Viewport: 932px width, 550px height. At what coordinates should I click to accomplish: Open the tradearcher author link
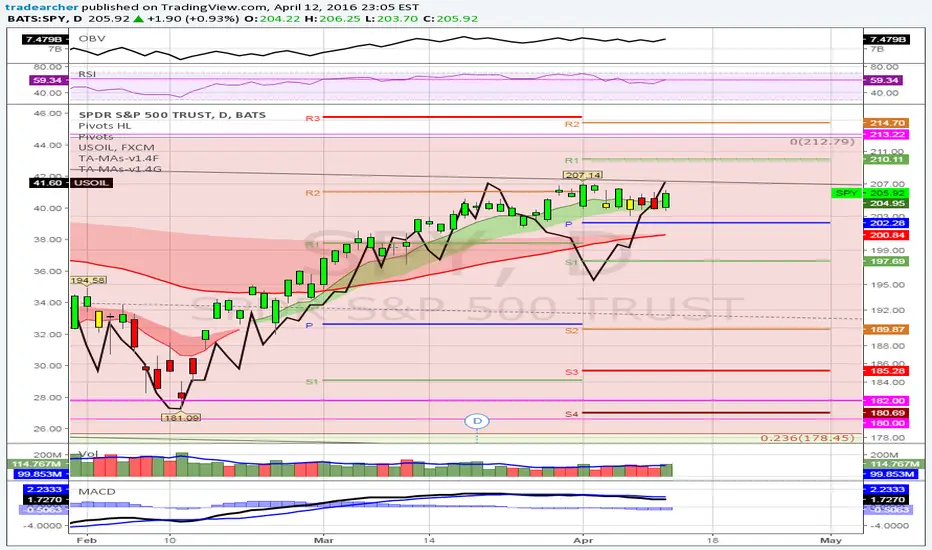click(x=41, y=7)
